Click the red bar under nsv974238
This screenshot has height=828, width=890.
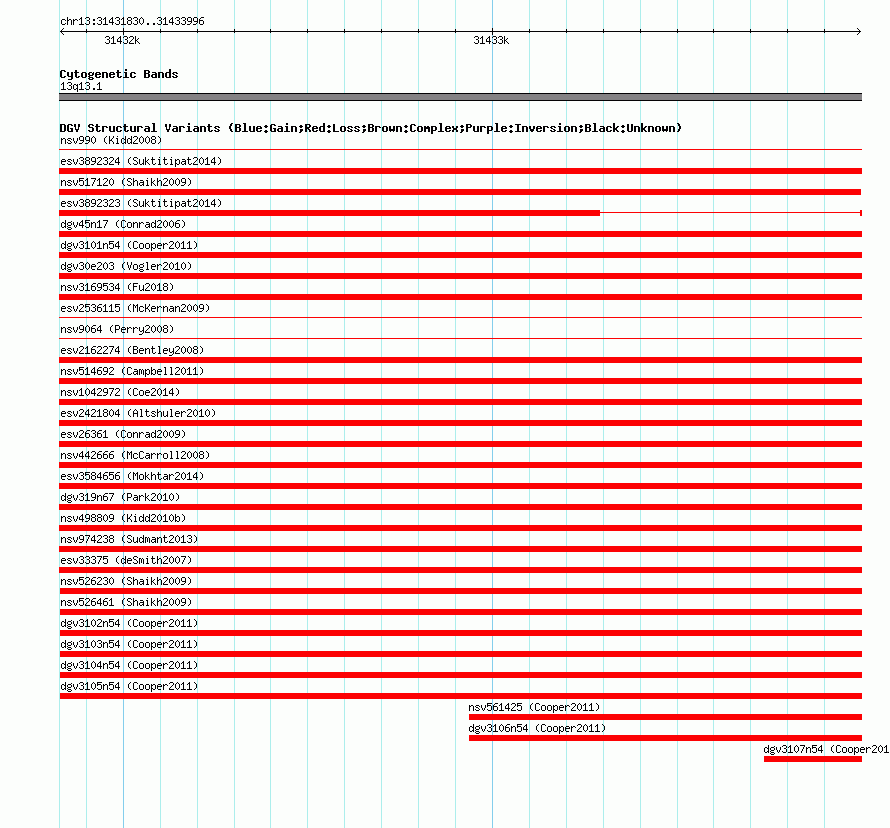pos(461,549)
